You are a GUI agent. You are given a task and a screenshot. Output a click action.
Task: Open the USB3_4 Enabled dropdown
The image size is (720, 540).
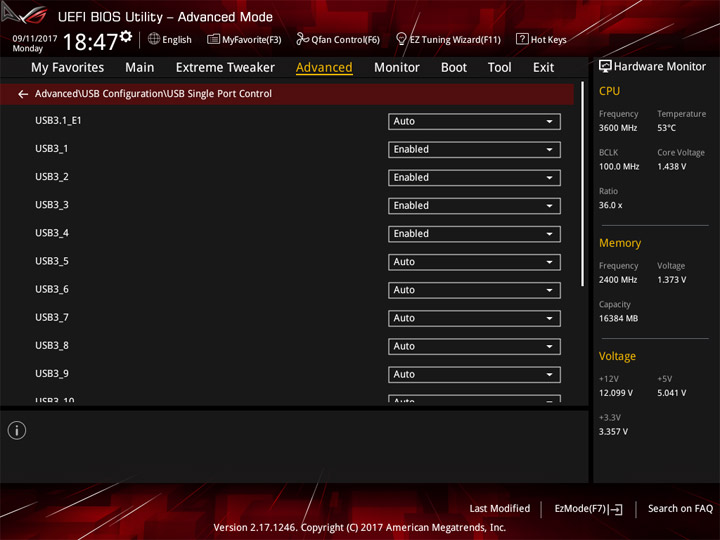coord(474,234)
